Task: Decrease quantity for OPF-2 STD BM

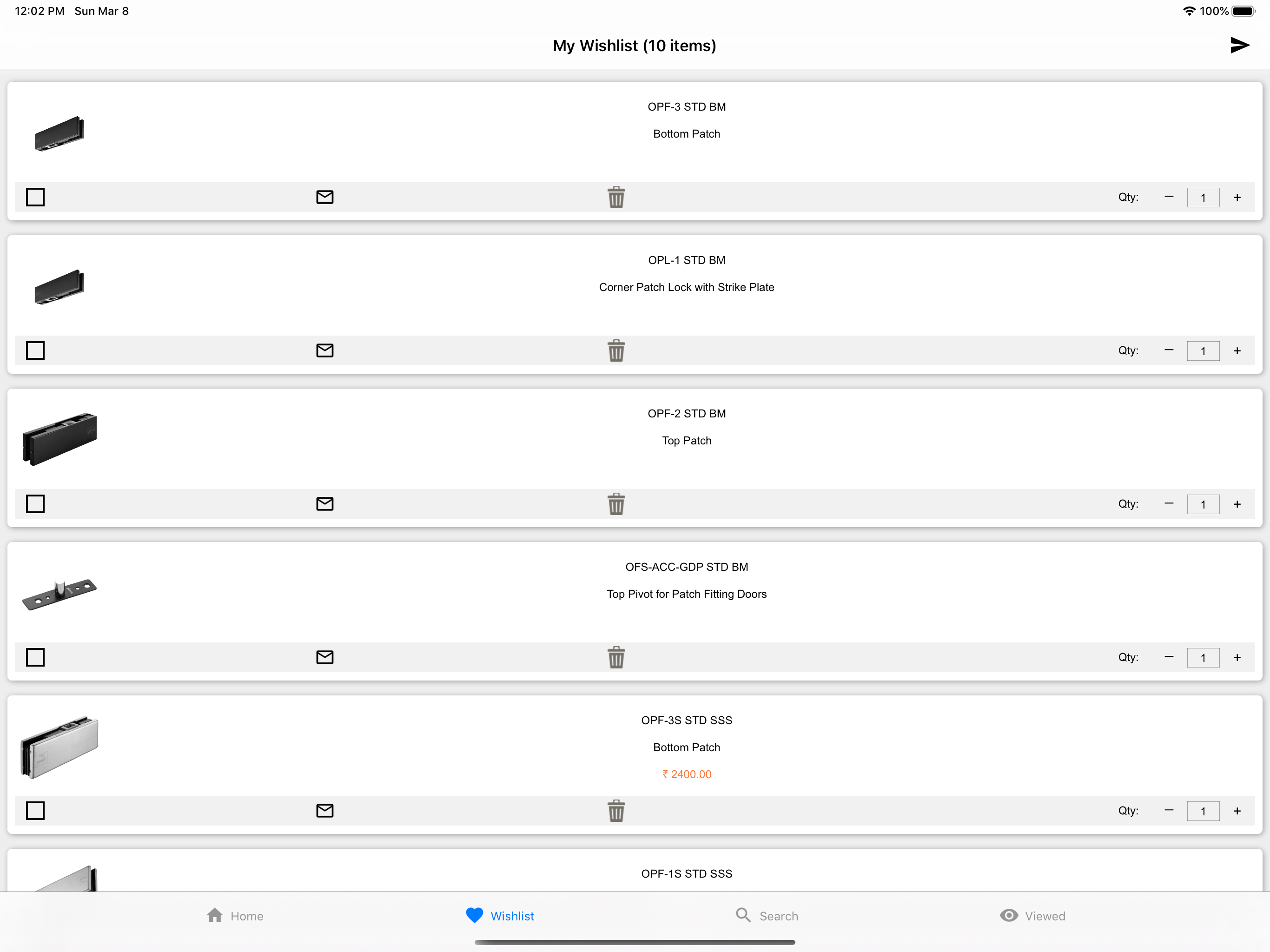Action: point(1168,503)
